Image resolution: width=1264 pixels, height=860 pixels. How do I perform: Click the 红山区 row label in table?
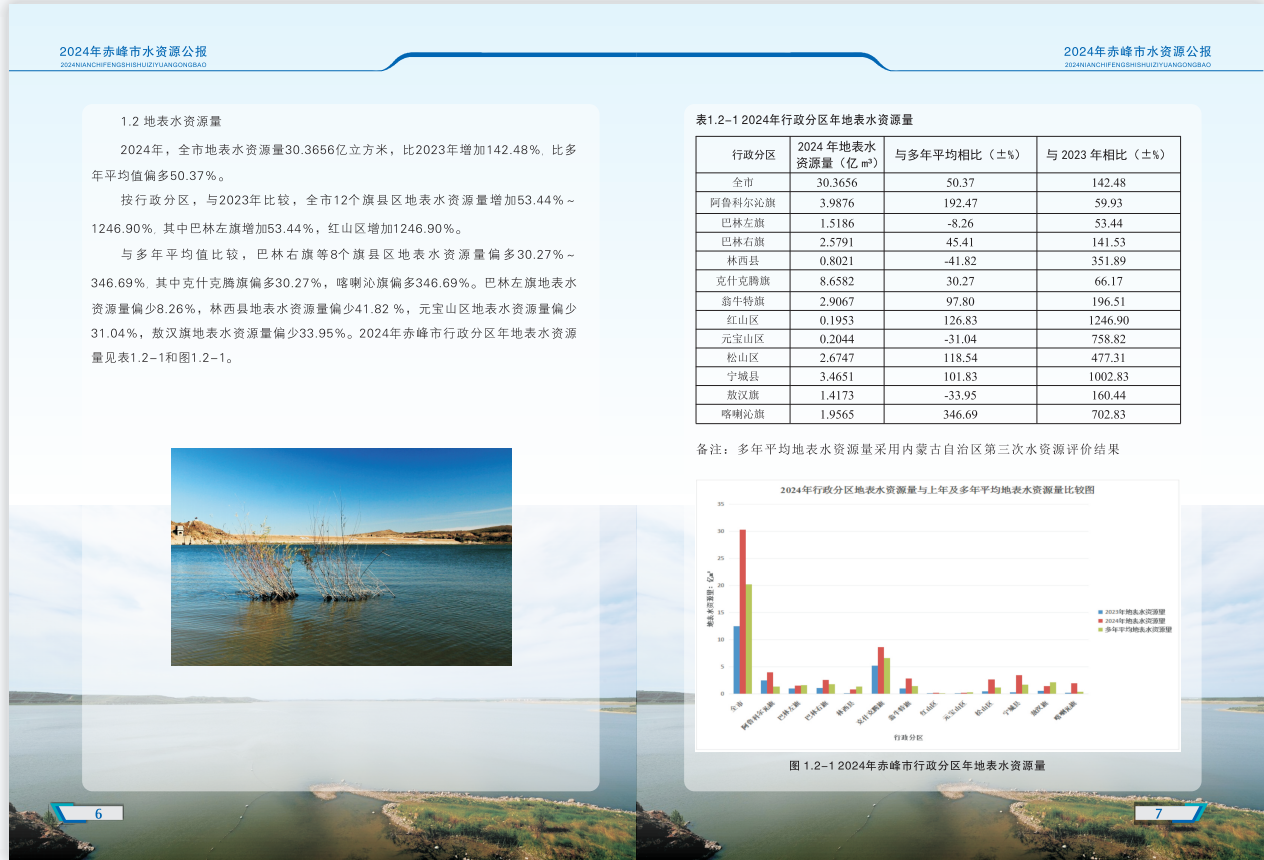[742, 320]
